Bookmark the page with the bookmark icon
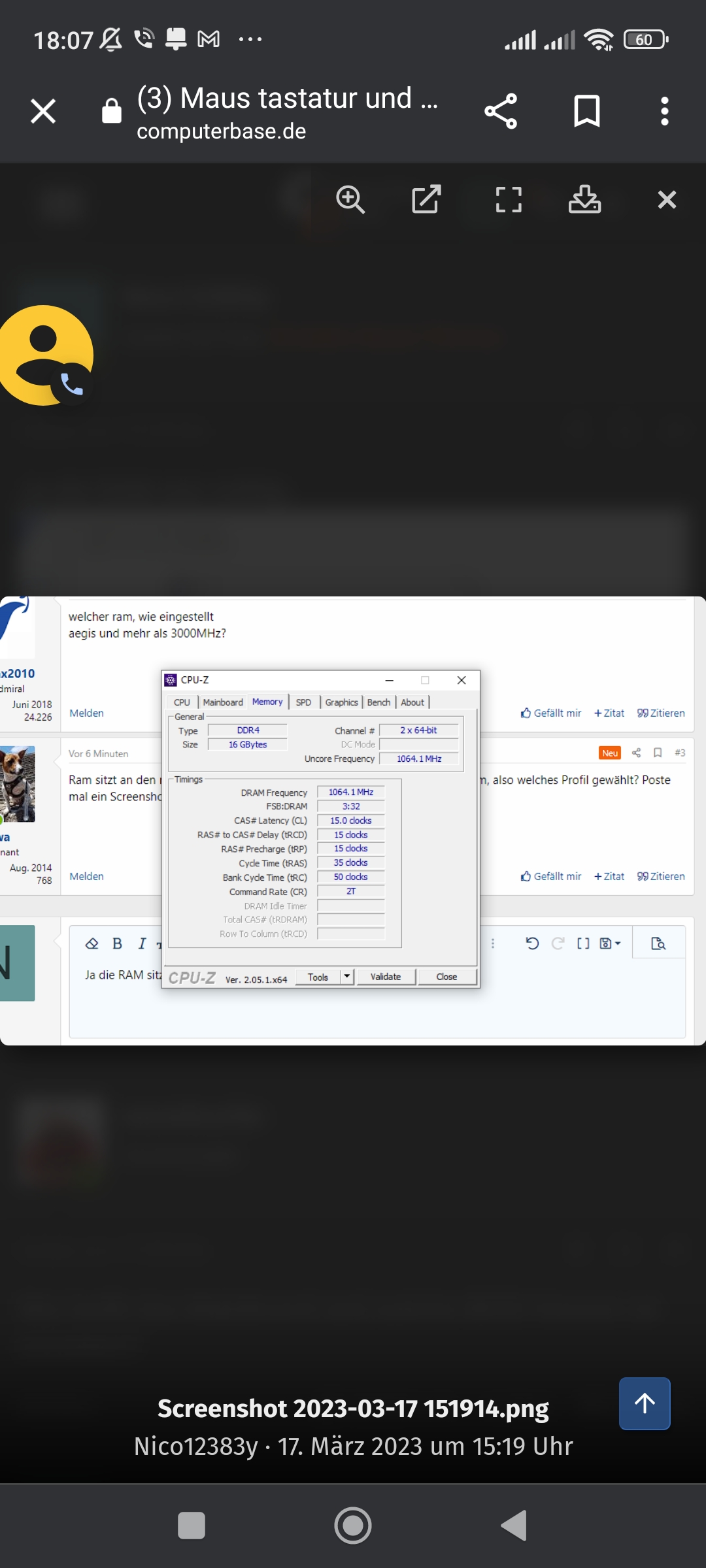 [x=586, y=111]
